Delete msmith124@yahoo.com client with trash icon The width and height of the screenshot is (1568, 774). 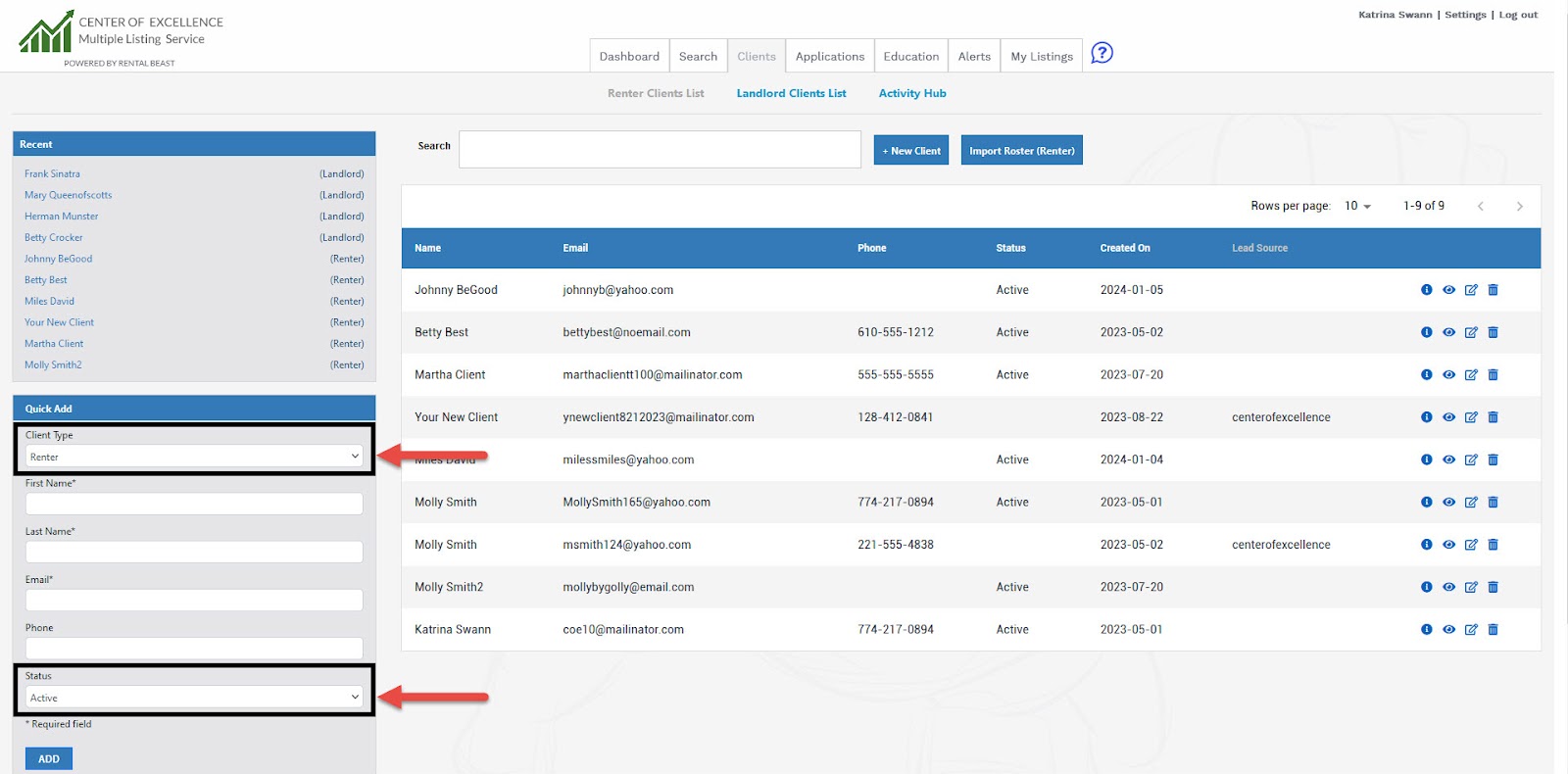(1494, 545)
